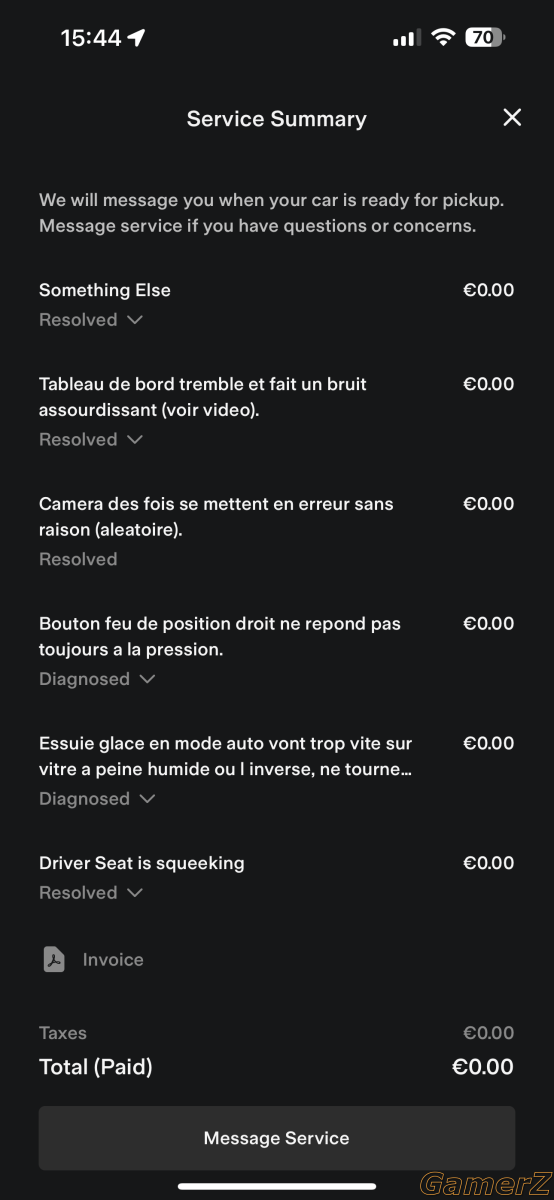Select the Camera des fois service item
554x1200 pixels.
coord(277,531)
